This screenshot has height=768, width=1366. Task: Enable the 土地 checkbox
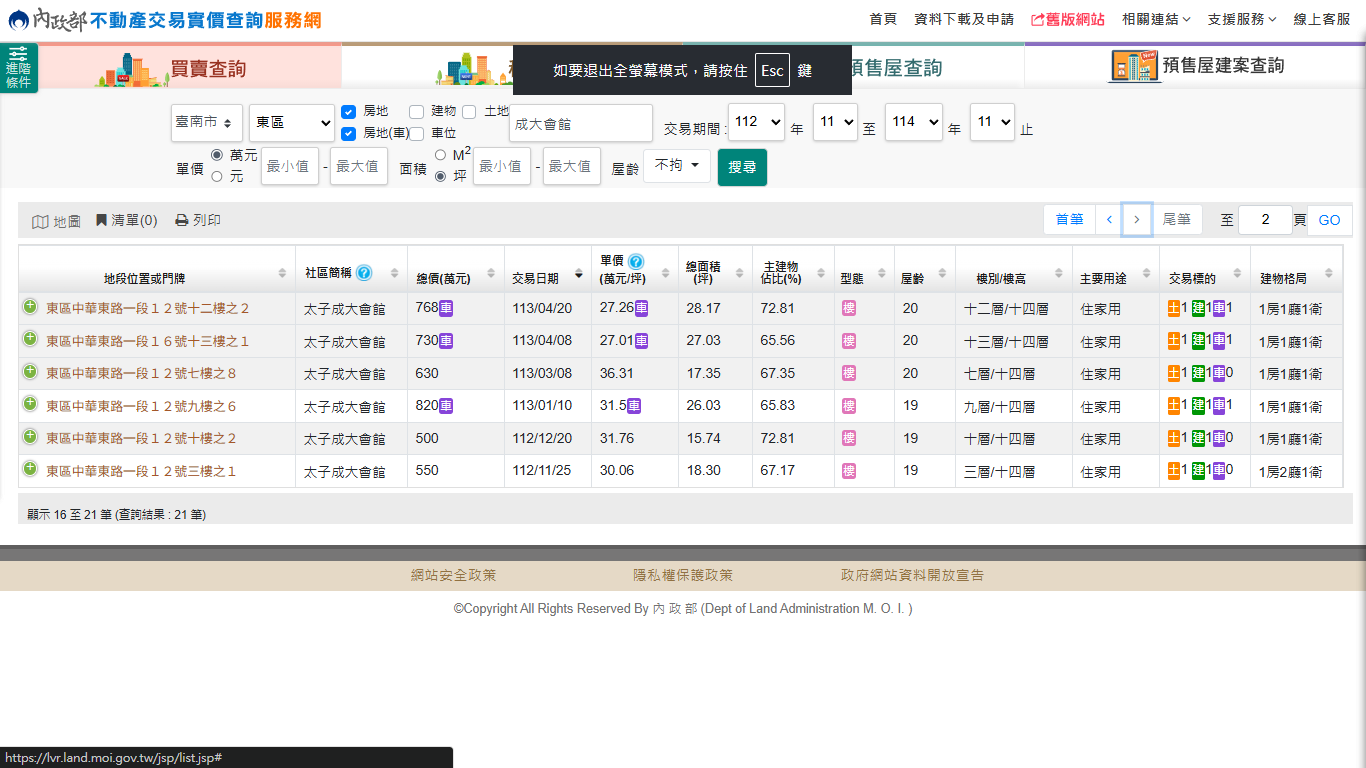point(469,112)
